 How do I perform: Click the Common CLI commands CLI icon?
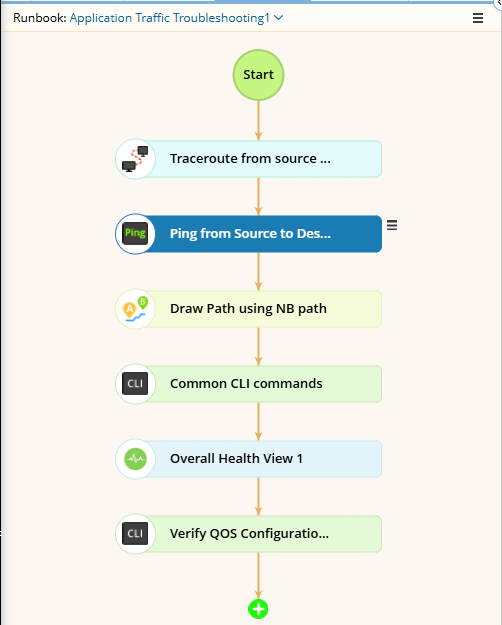point(135,383)
